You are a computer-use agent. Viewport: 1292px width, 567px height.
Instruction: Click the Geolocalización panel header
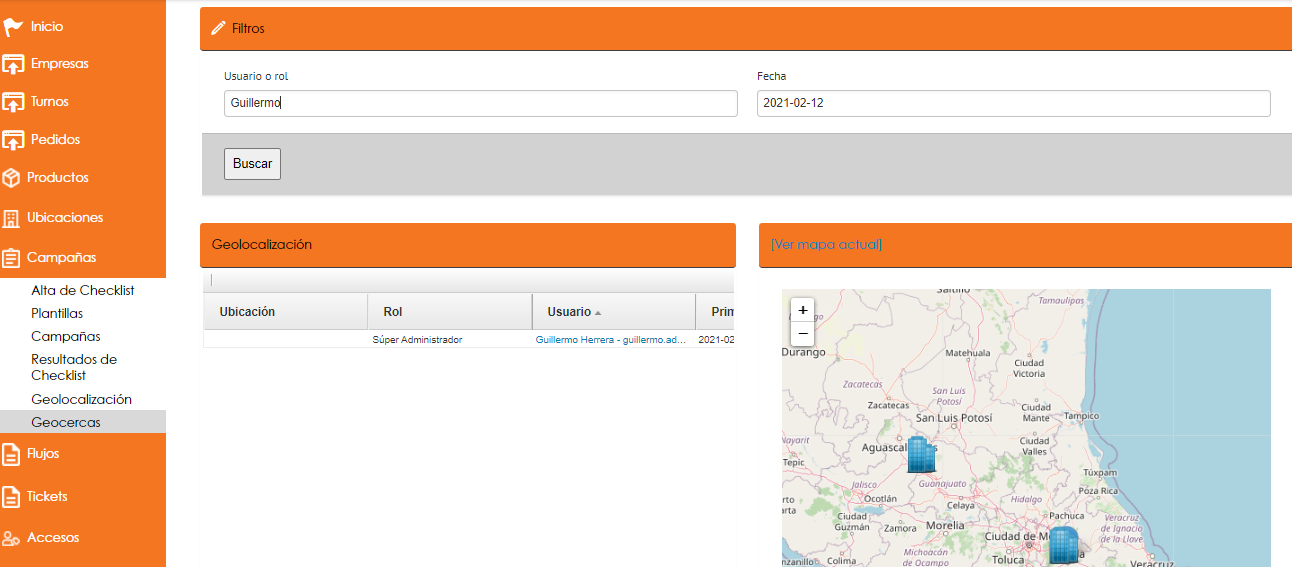[468, 245]
